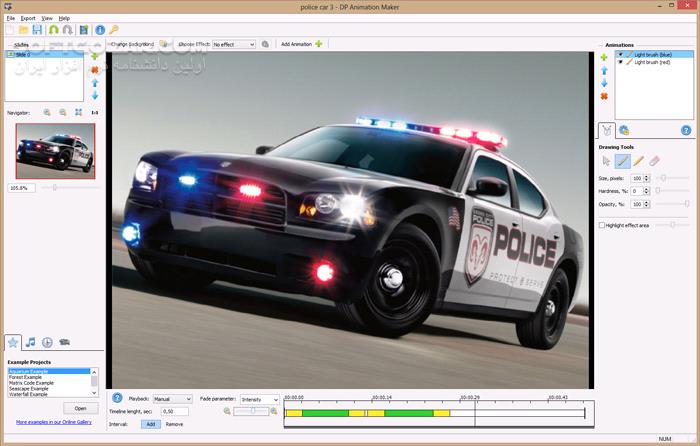Select Forest Example in list
The image size is (700, 446).
(x=25, y=377)
